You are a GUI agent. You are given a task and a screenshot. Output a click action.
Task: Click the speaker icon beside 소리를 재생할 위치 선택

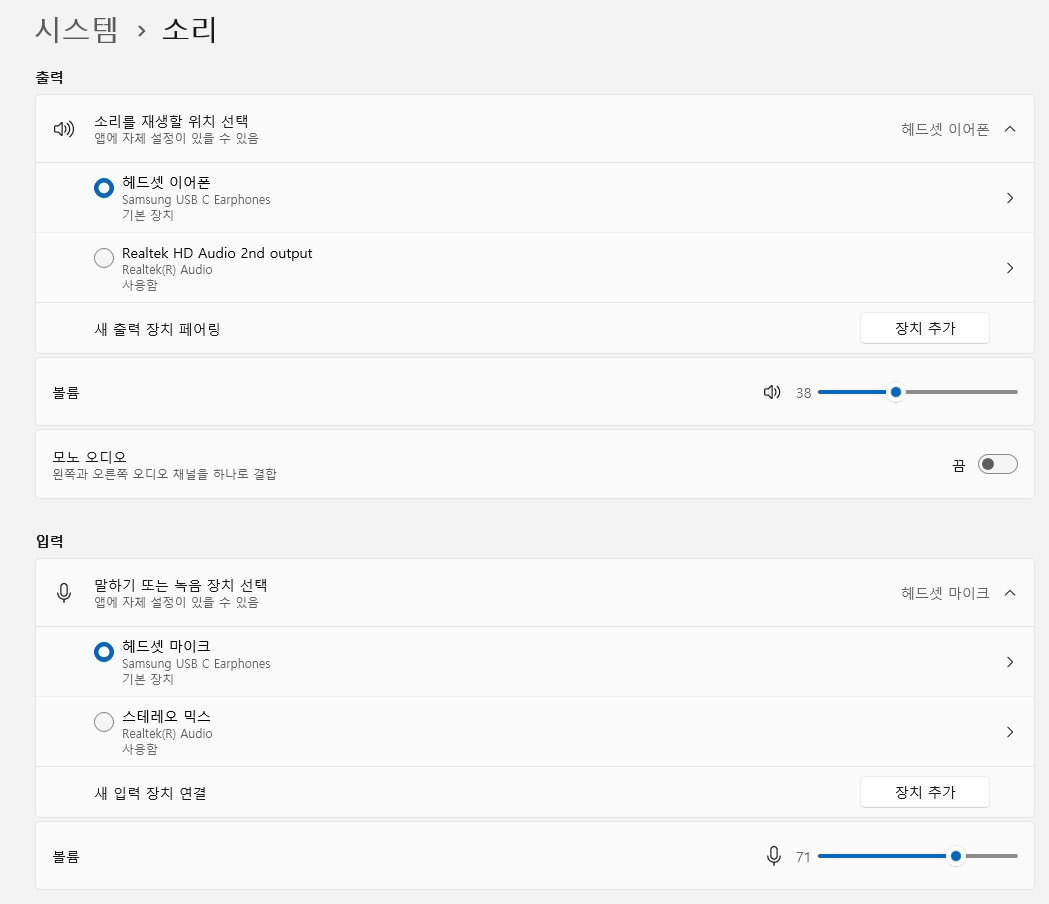pyautogui.click(x=64, y=128)
